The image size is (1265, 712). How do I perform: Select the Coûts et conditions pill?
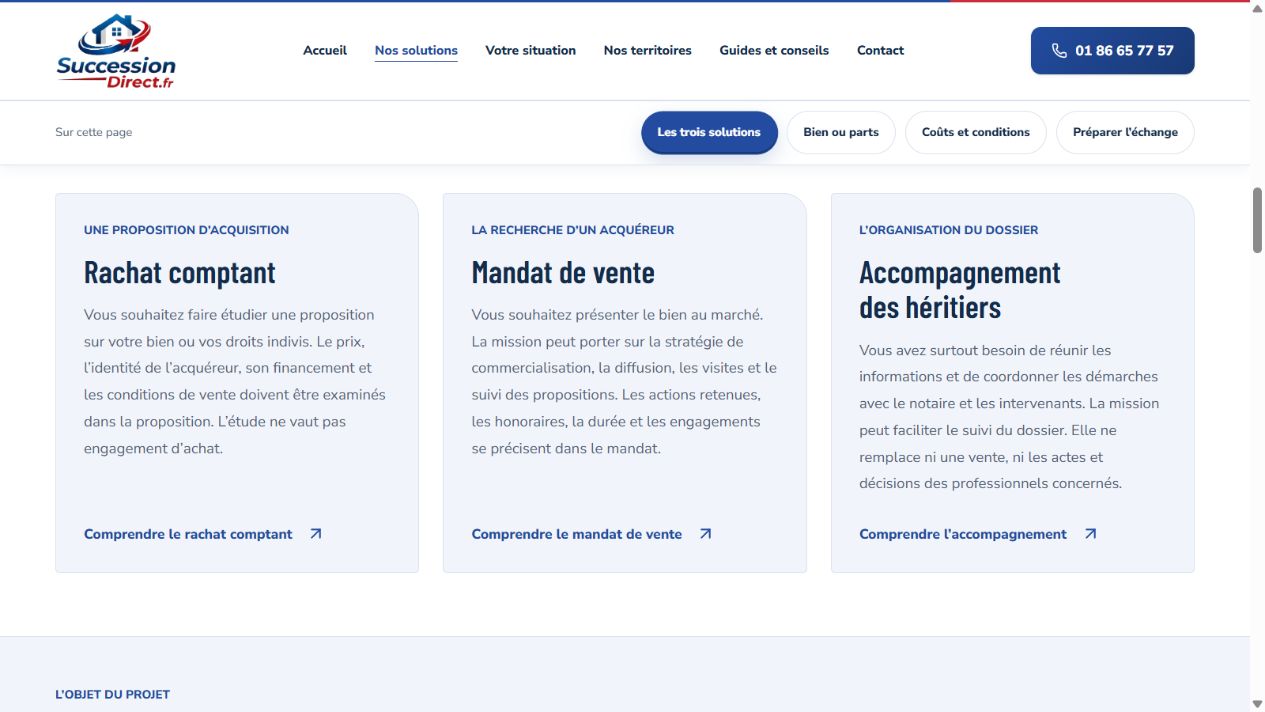point(976,132)
